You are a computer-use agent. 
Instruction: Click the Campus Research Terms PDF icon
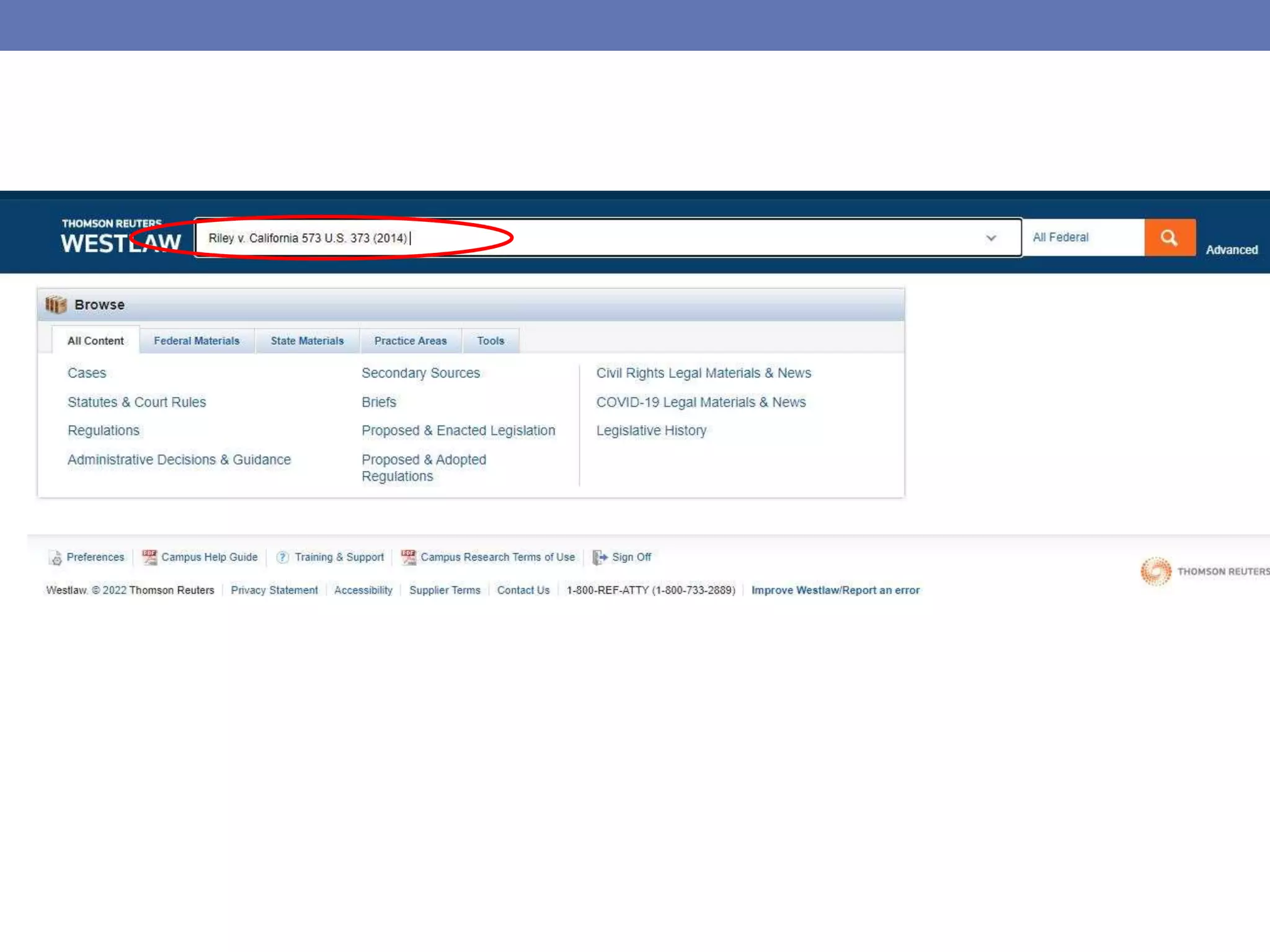(408, 557)
